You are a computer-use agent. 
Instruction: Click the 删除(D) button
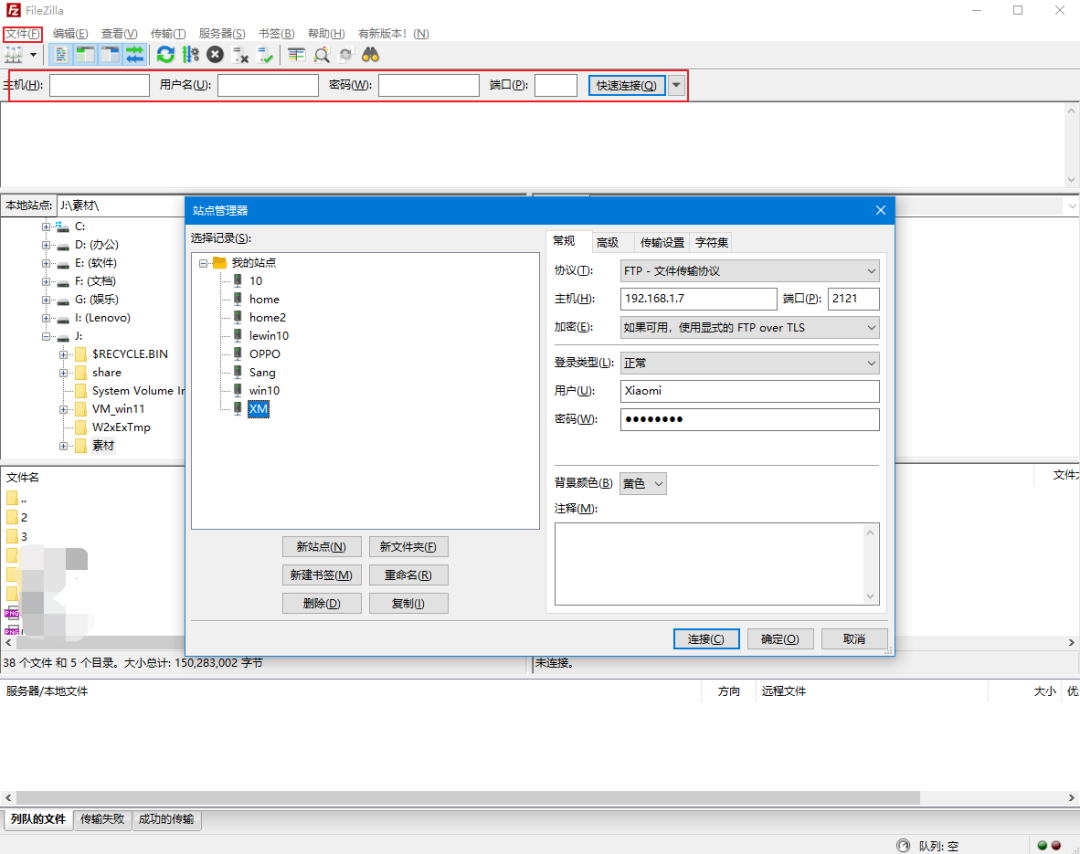322,603
